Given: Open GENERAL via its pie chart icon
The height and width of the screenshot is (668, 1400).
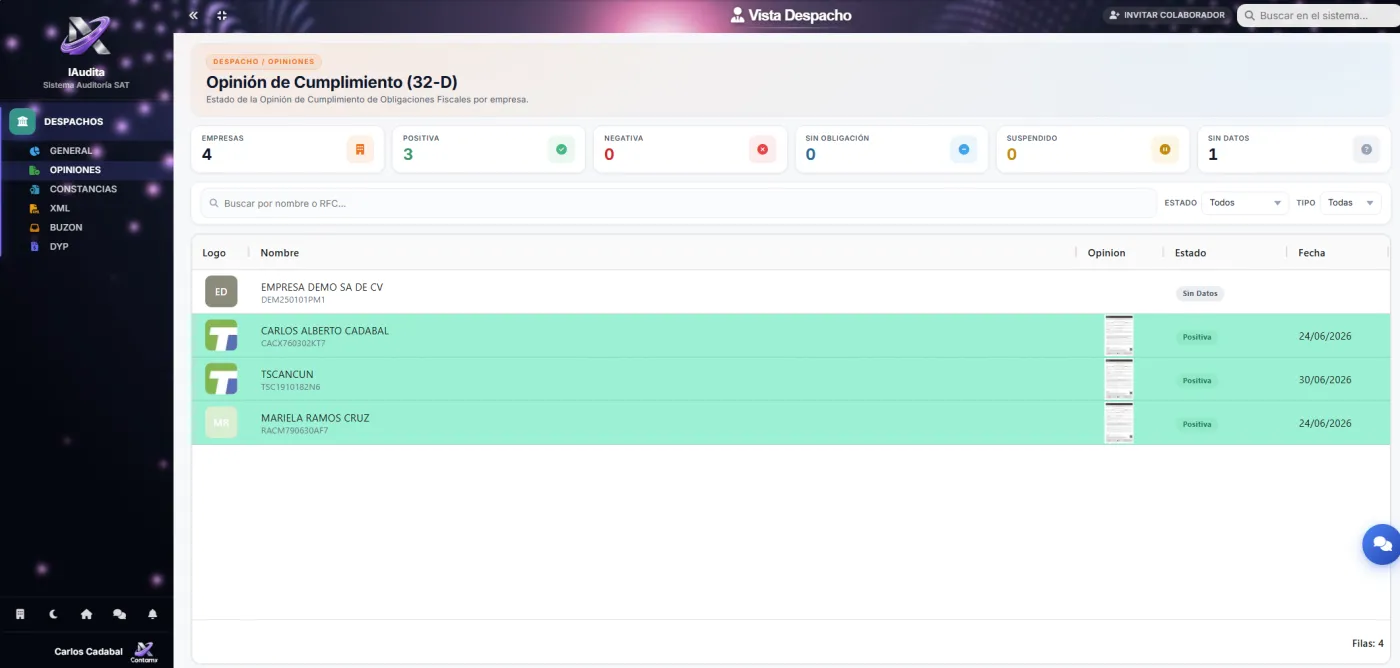Looking at the screenshot, I should (34, 151).
